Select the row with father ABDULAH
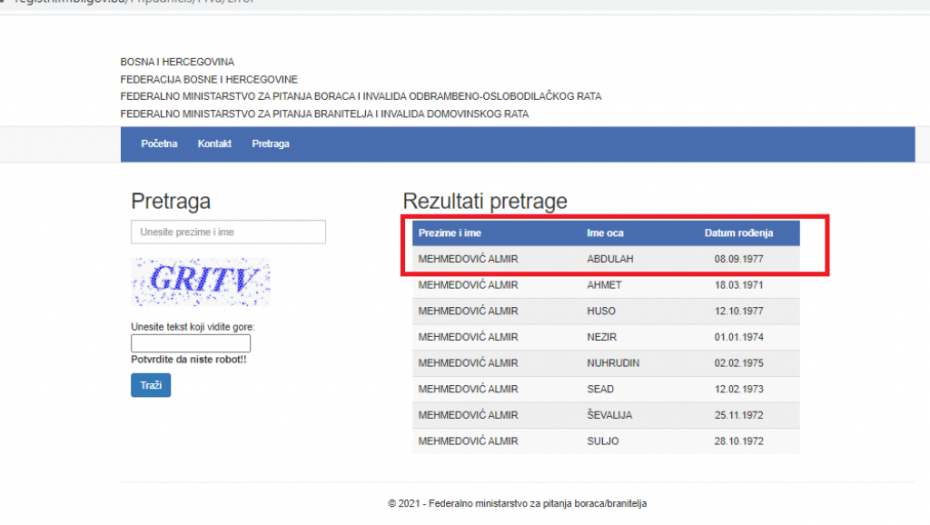Image resolution: width=930 pixels, height=525 pixels. [x=605, y=259]
